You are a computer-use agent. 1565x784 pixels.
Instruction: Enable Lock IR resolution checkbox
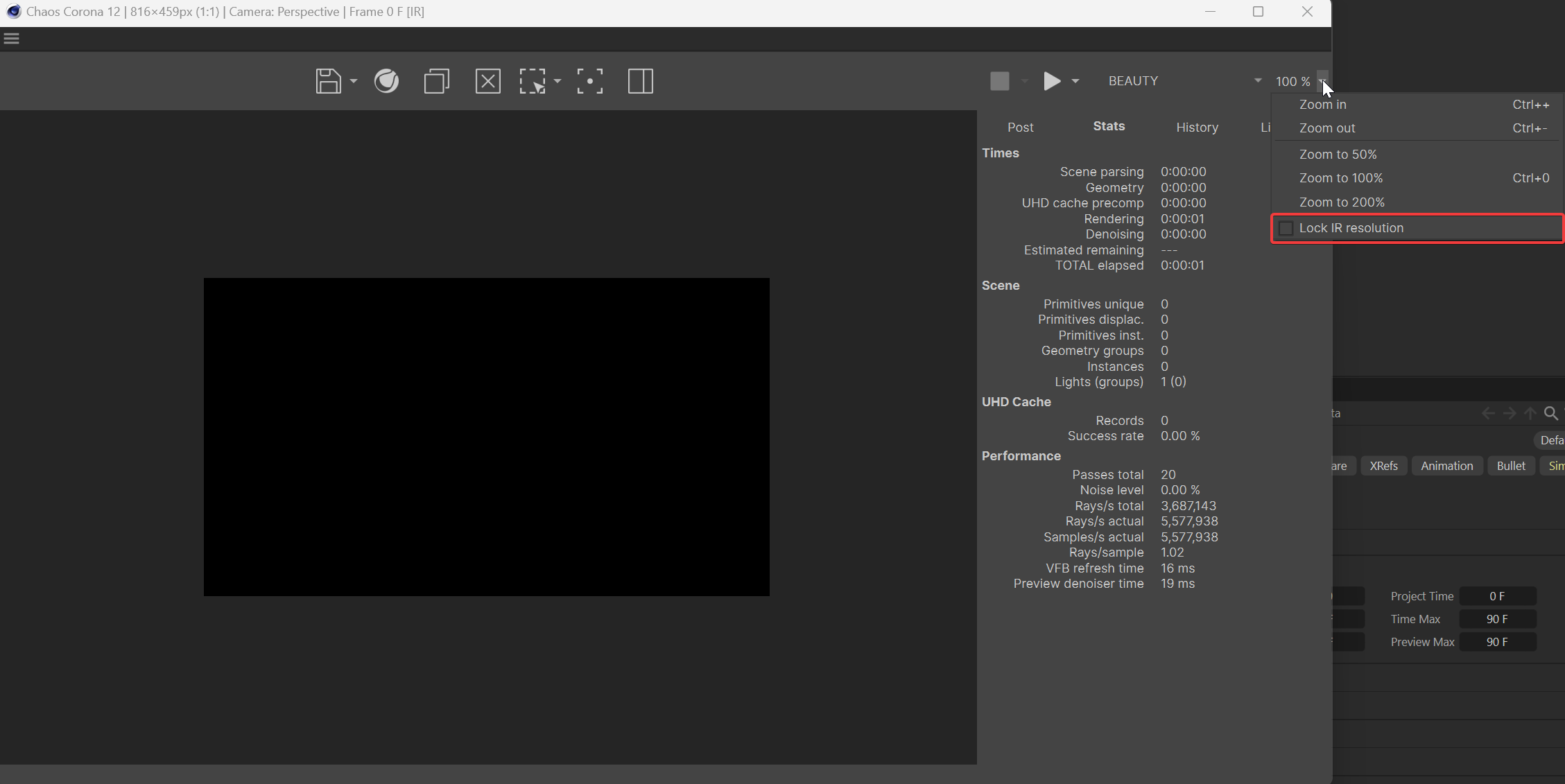click(1286, 228)
